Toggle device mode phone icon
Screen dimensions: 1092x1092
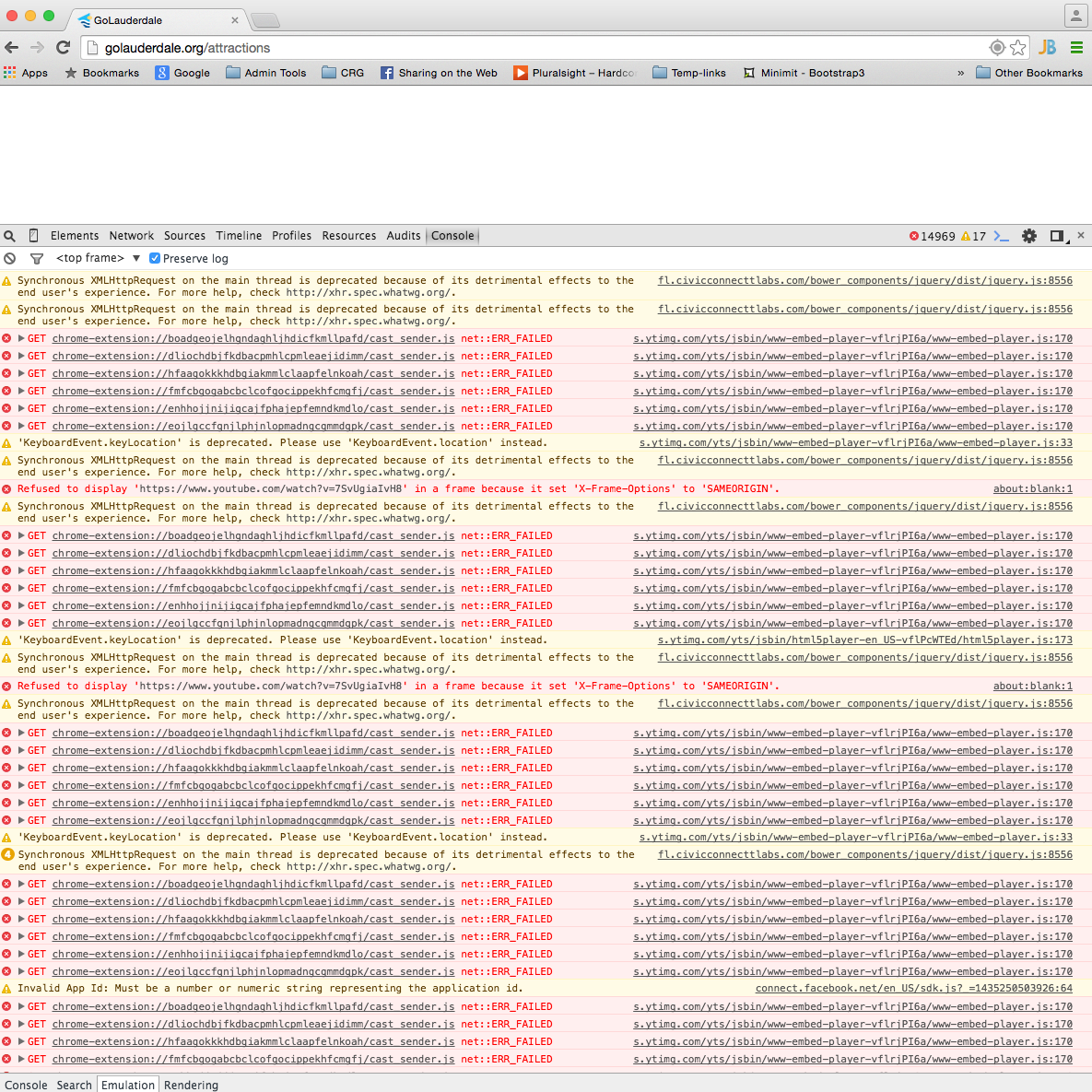click(33, 236)
